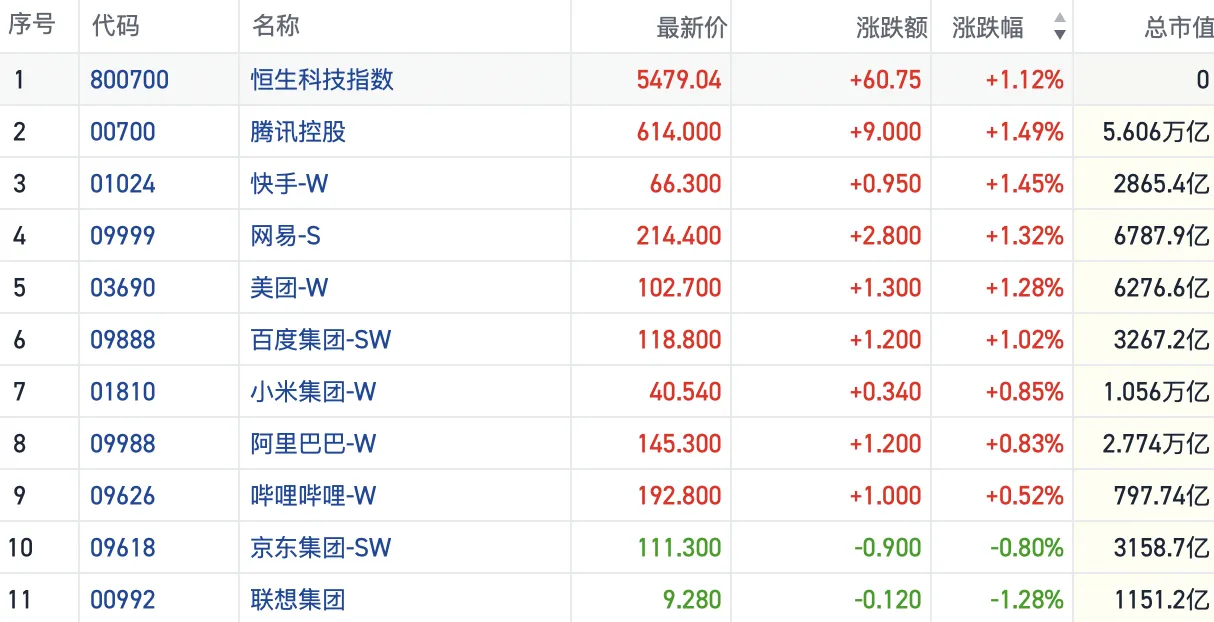Screen dimensions: 1214x622
Task: Sort the table by 最新价 column
Action: click(692, 27)
